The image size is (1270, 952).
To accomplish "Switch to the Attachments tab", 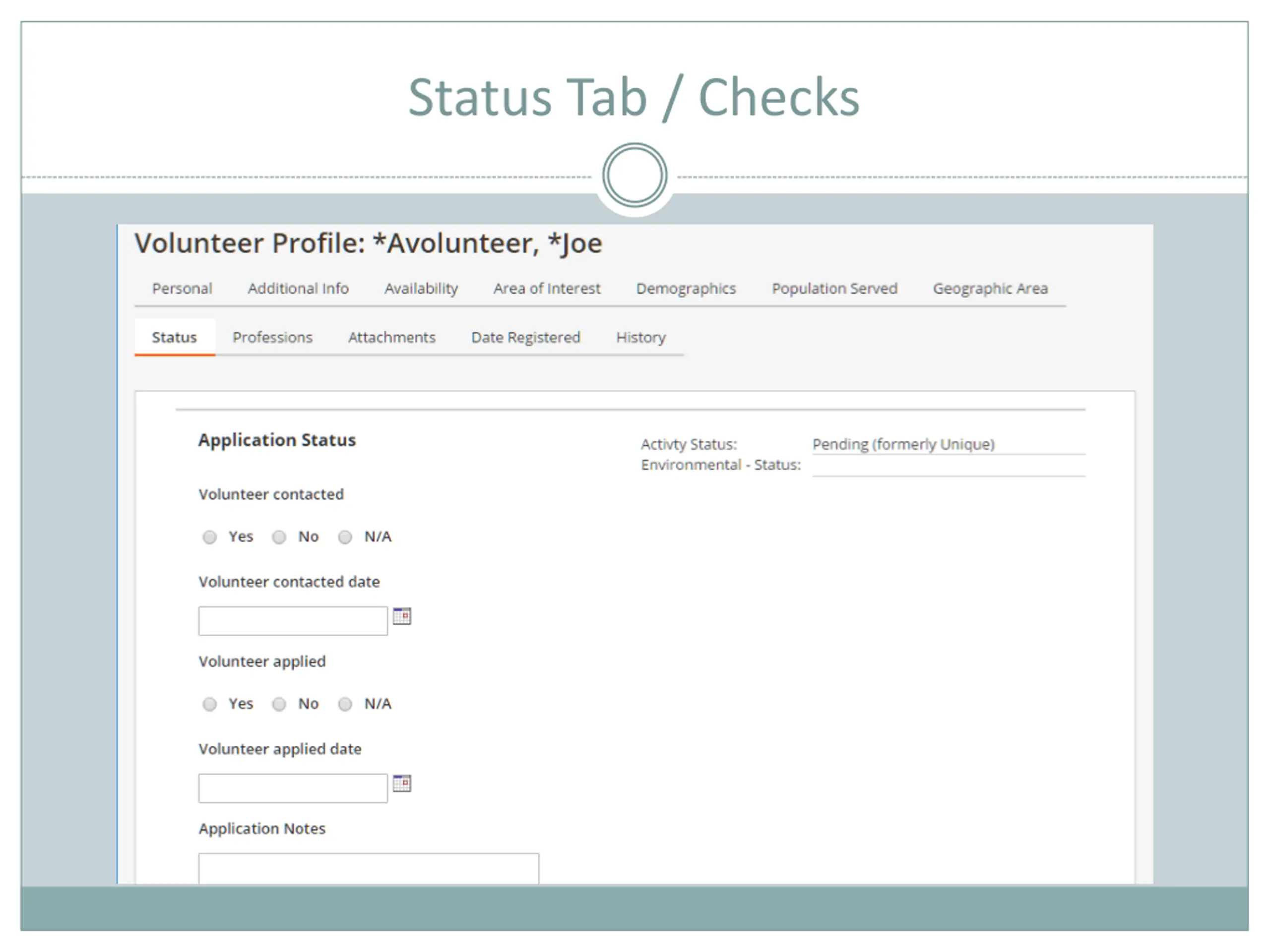I will tap(391, 338).
